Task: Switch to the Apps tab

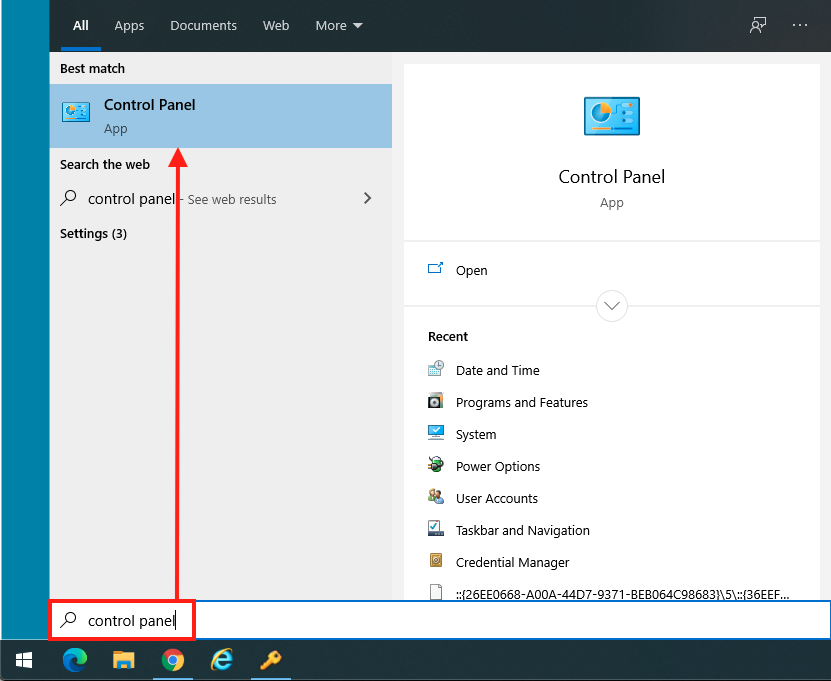Action: pyautogui.click(x=129, y=25)
